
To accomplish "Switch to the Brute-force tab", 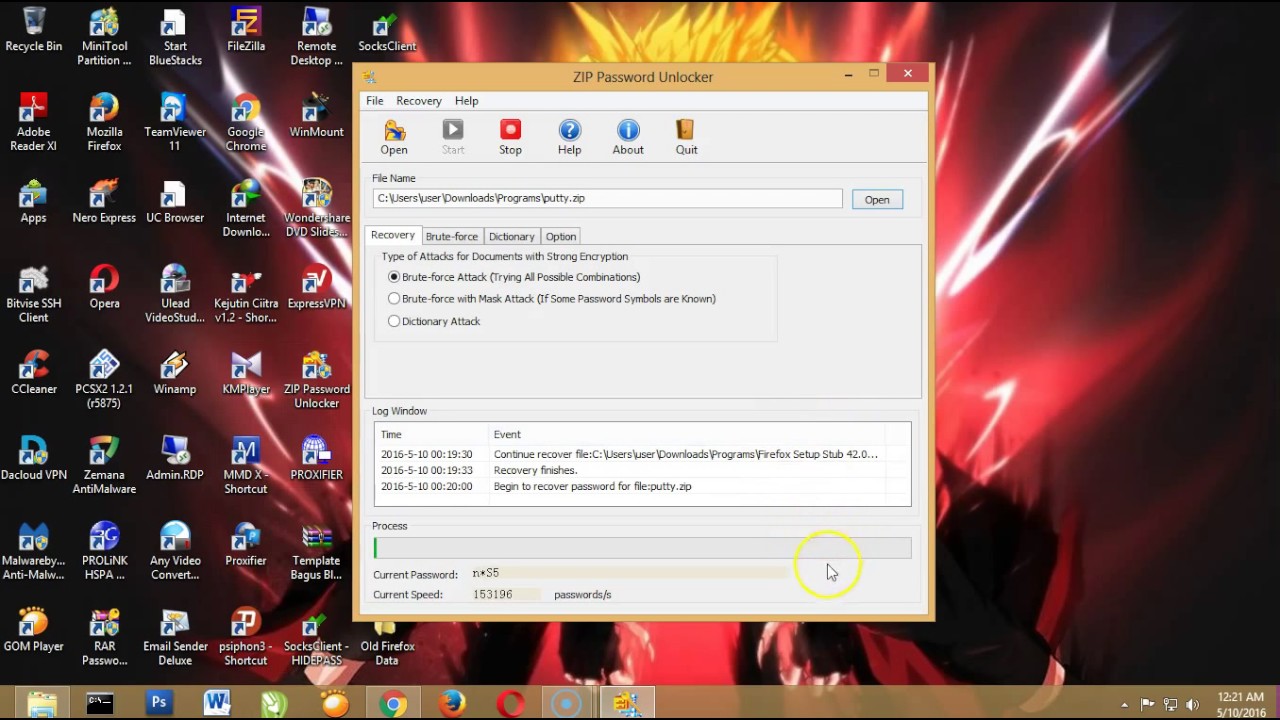I will [x=451, y=236].
